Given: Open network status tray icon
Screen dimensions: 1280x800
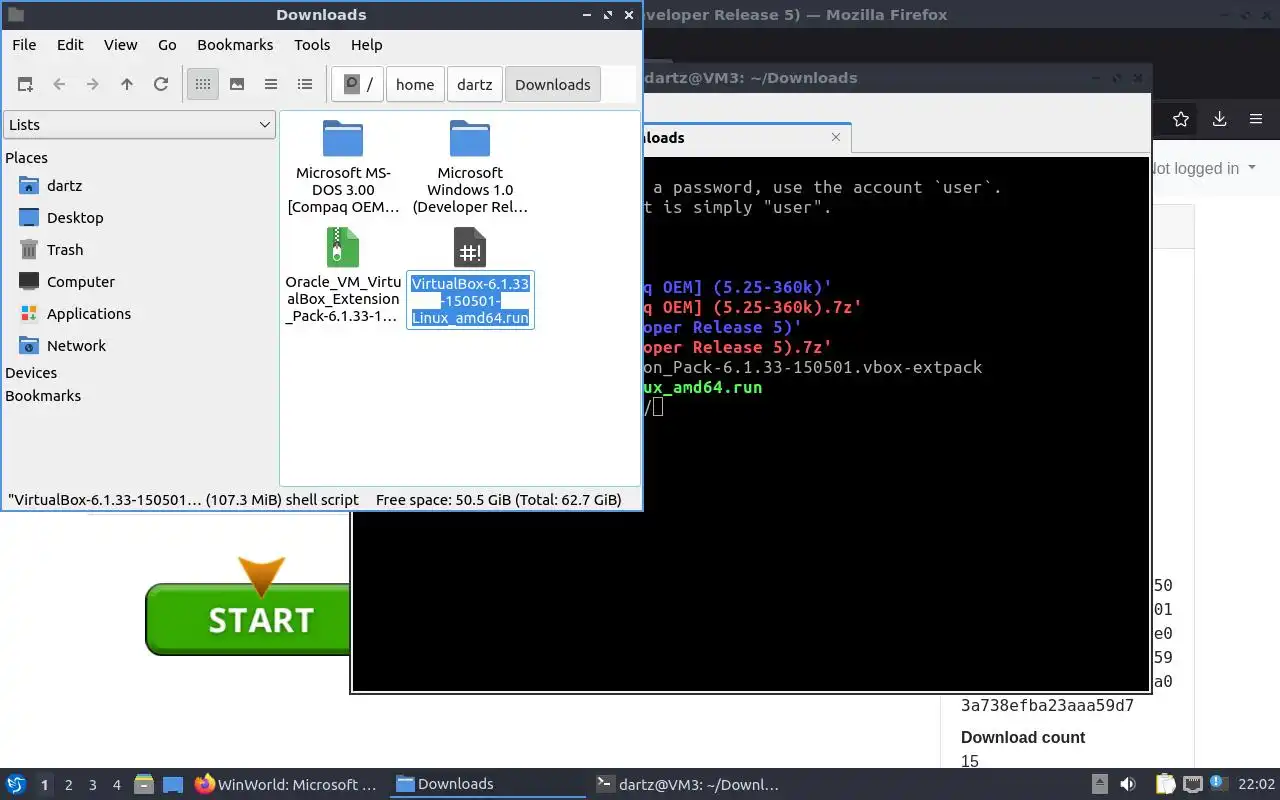Looking at the screenshot, I should [1192, 785].
